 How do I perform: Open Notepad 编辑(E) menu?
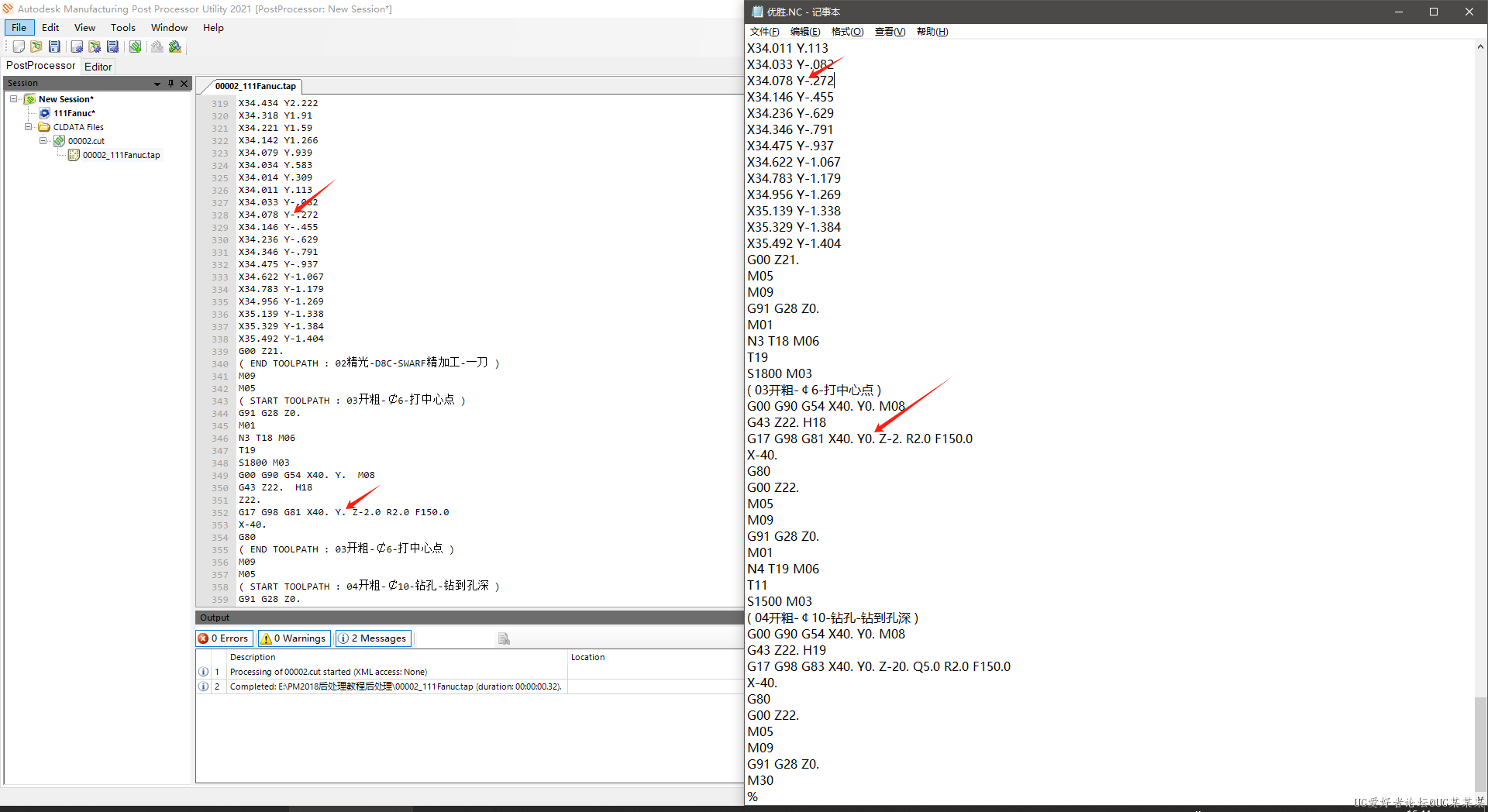pos(805,32)
